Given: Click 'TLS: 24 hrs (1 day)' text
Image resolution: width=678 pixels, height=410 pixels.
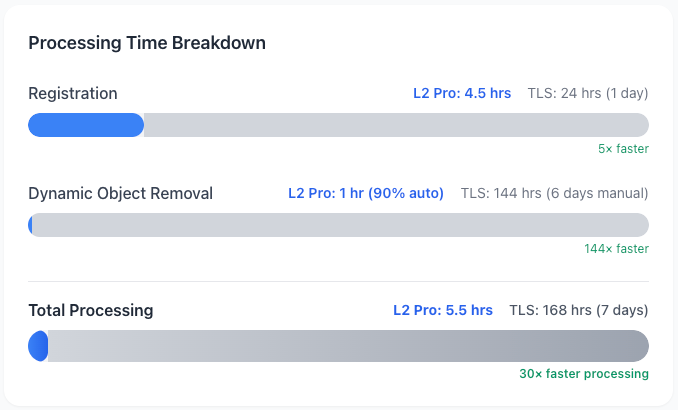Looking at the screenshot, I should click(588, 93).
